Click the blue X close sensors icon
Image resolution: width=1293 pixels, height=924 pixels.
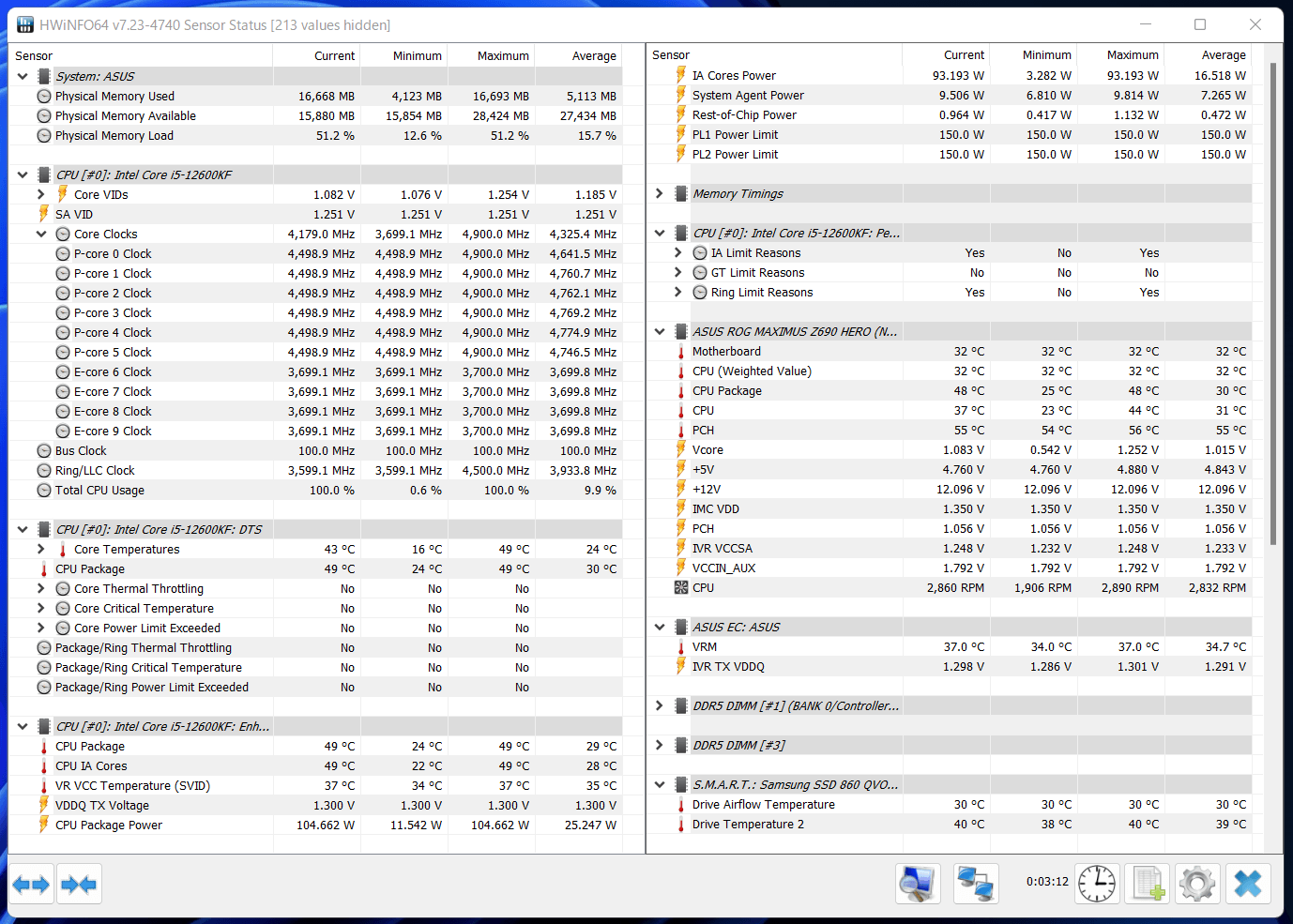(x=1248, y=884)
